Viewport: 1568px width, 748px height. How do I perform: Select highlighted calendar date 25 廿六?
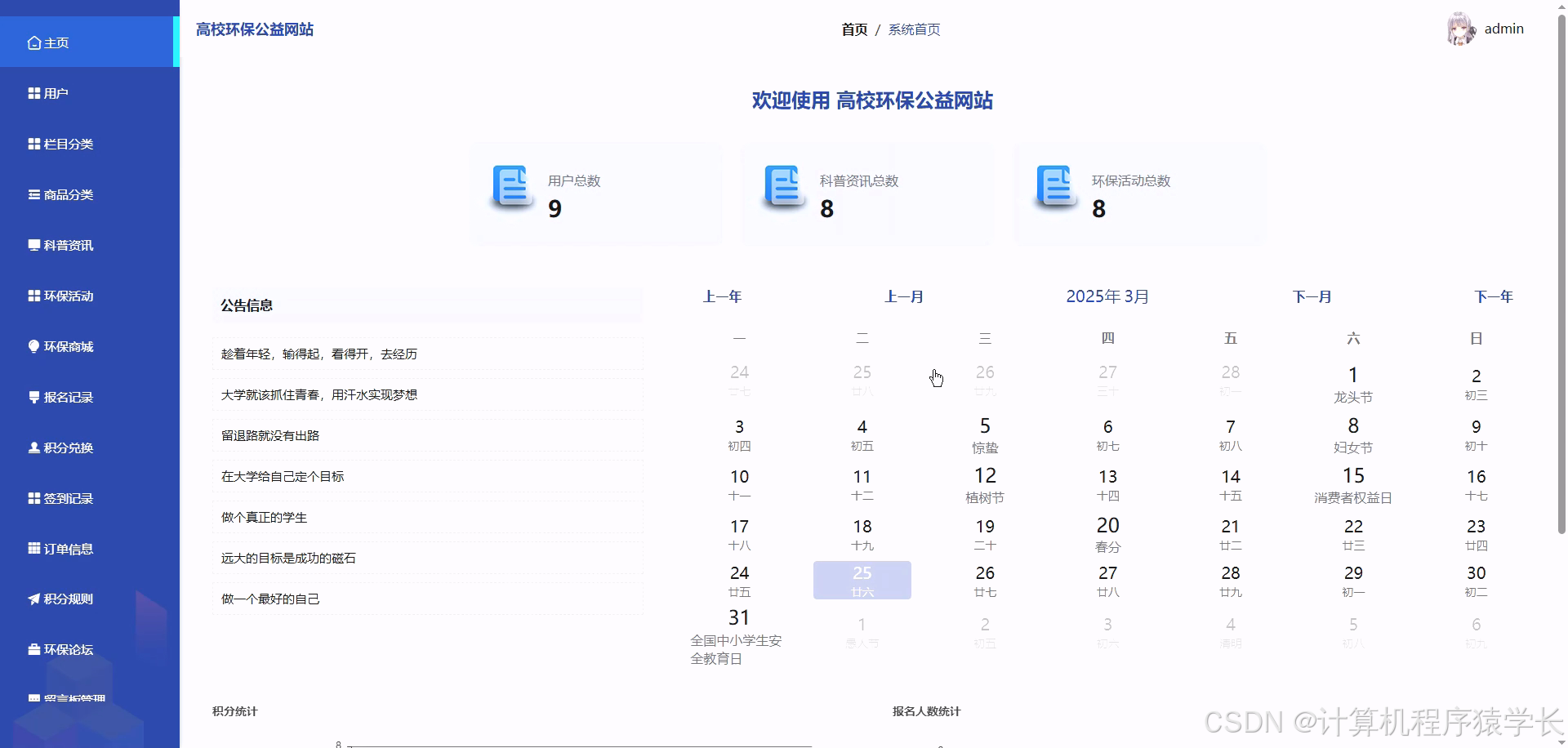[862, 581]
